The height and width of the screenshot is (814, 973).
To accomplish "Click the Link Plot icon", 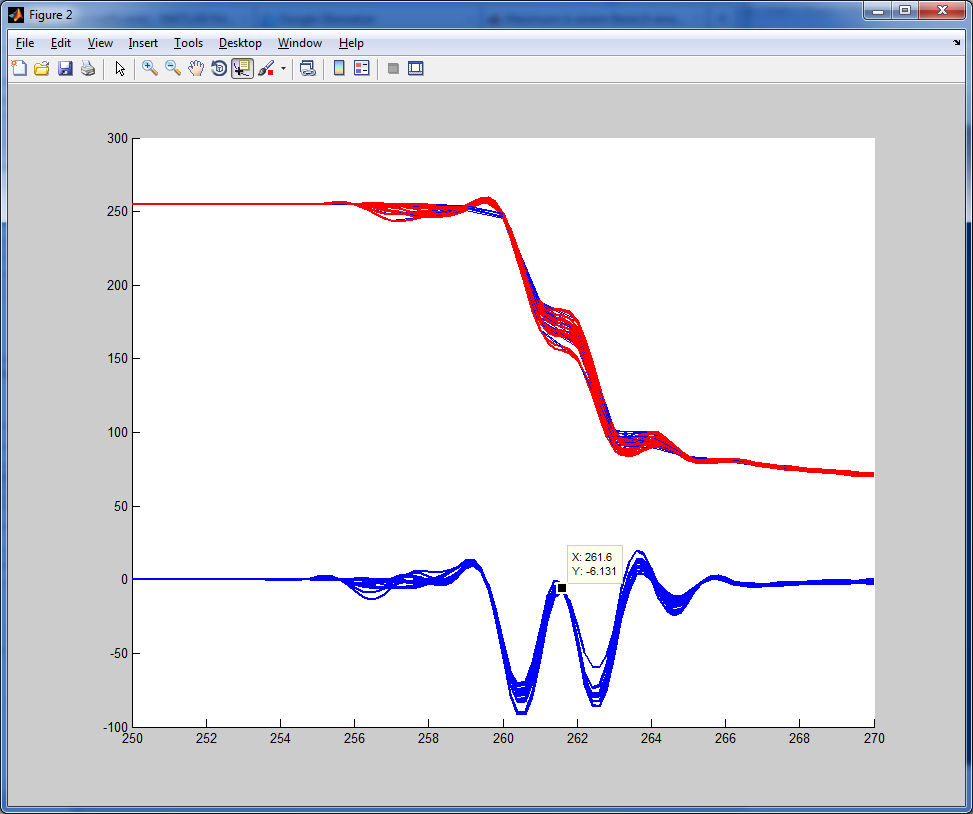I will pyautogui.click(x=308, y=69).
